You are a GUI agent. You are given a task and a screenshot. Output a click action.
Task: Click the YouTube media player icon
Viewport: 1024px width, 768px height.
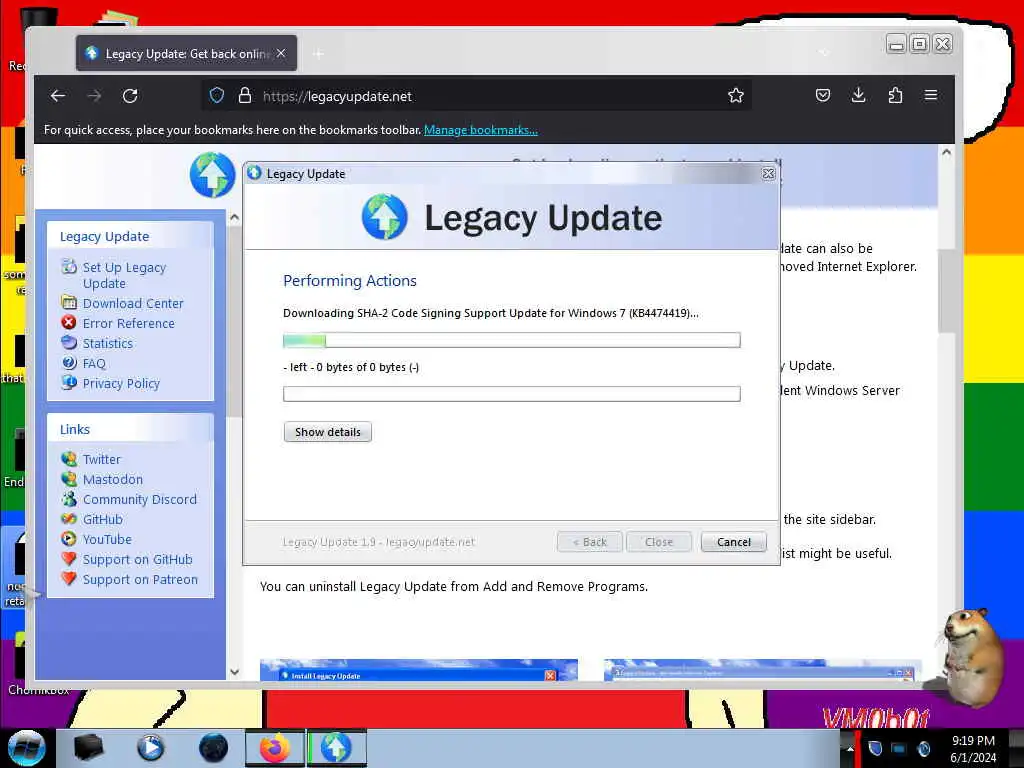coord(69,539)
